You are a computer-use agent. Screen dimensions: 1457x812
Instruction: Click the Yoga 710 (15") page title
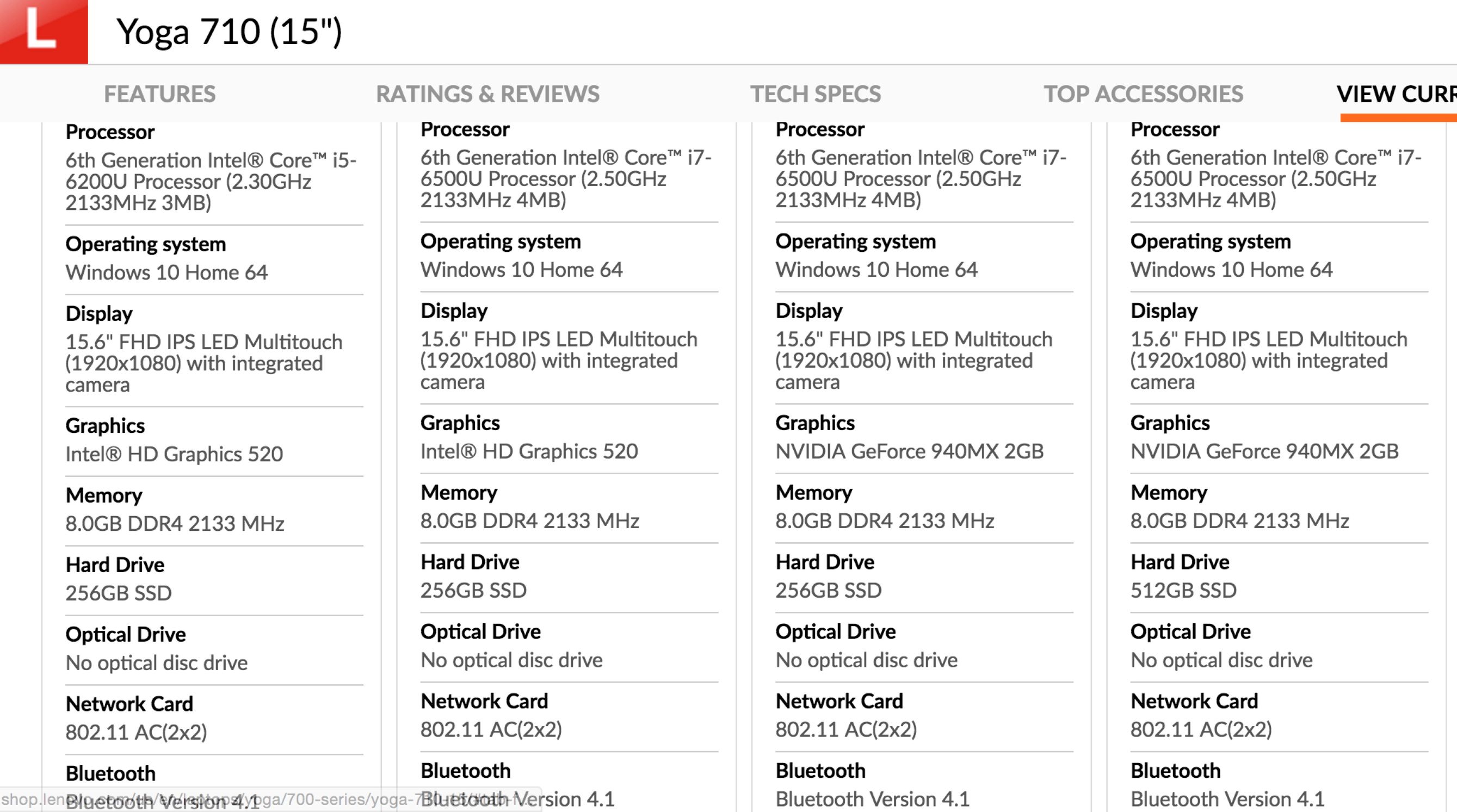coord(229,32)
